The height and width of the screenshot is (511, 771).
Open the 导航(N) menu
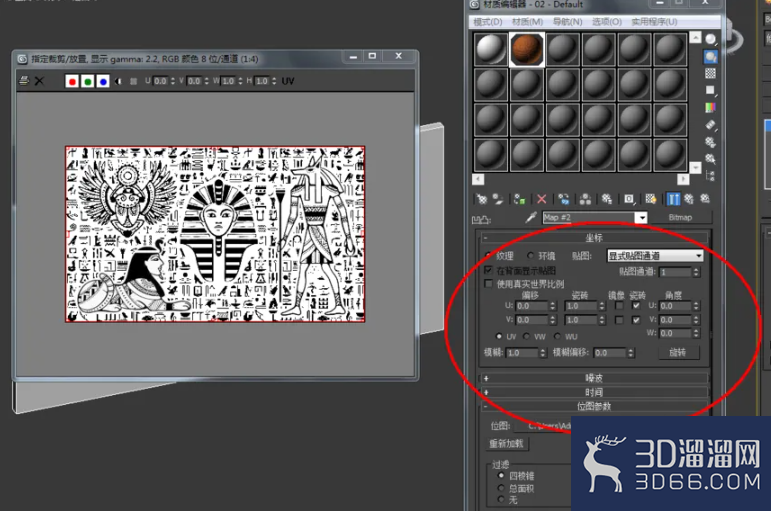click(x=567, y=22)
